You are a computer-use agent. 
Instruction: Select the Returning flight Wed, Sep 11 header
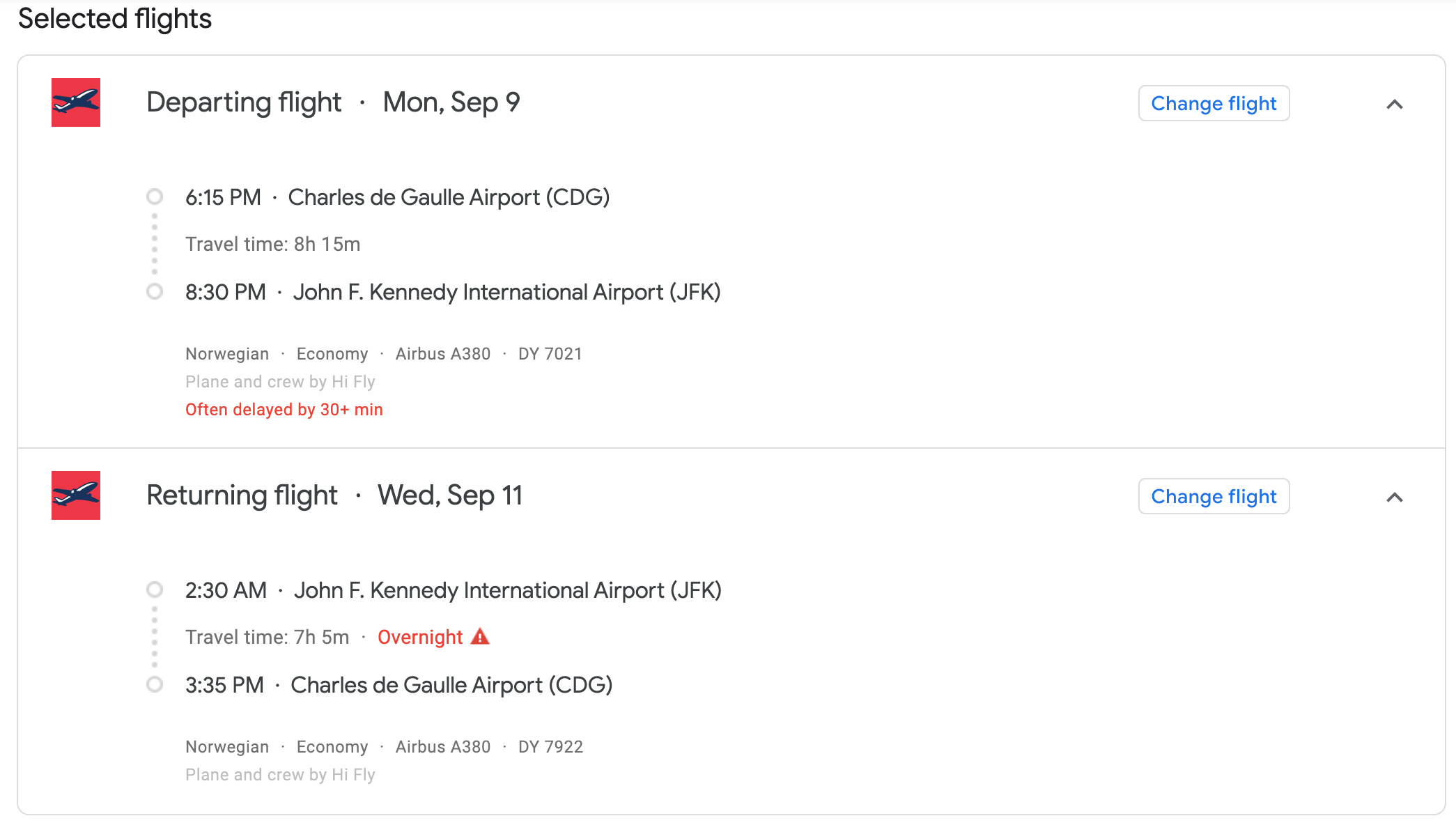[334, 495]
